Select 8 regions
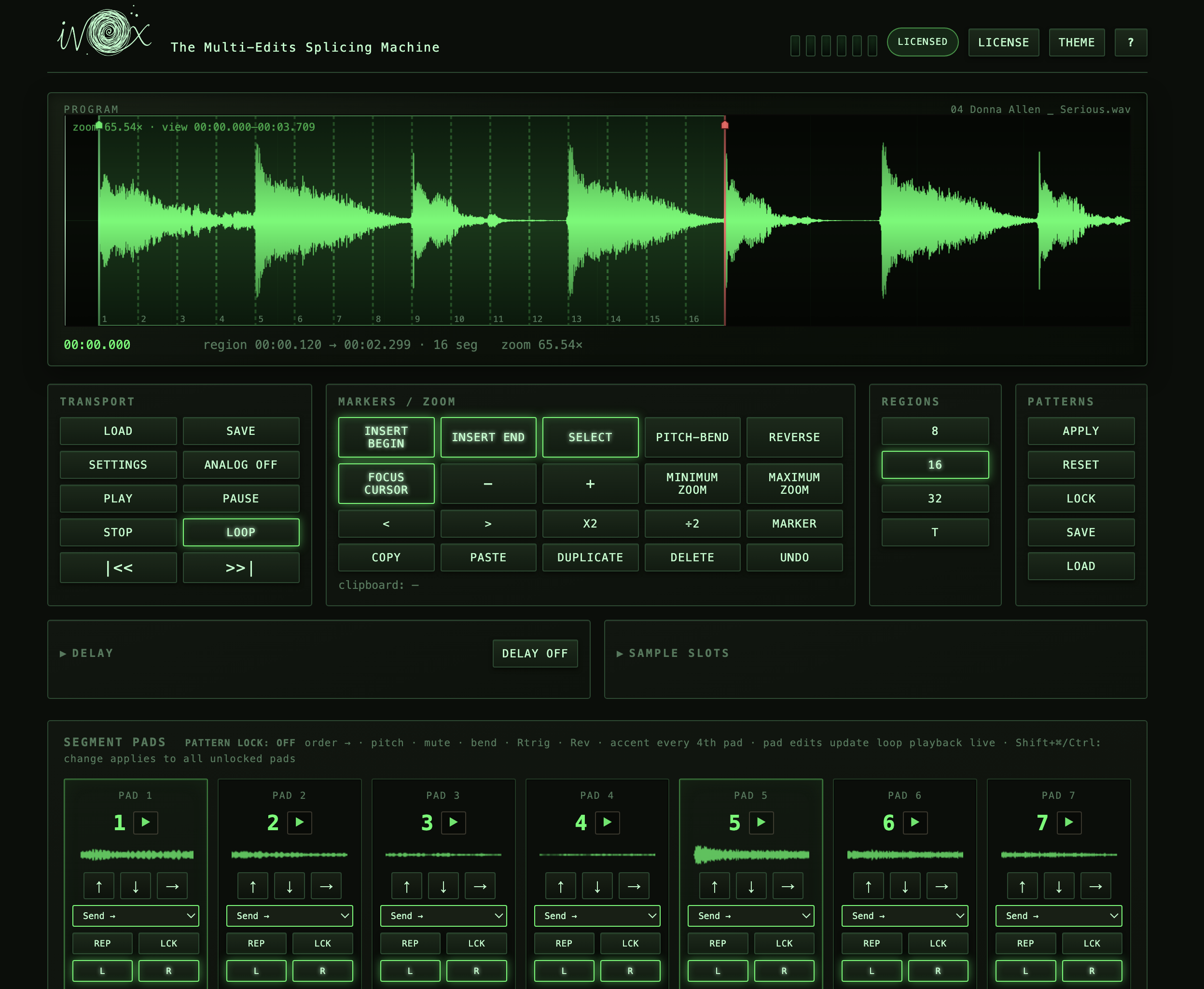Viewport: 1204px width, 989px height. (x=935, y=431)
